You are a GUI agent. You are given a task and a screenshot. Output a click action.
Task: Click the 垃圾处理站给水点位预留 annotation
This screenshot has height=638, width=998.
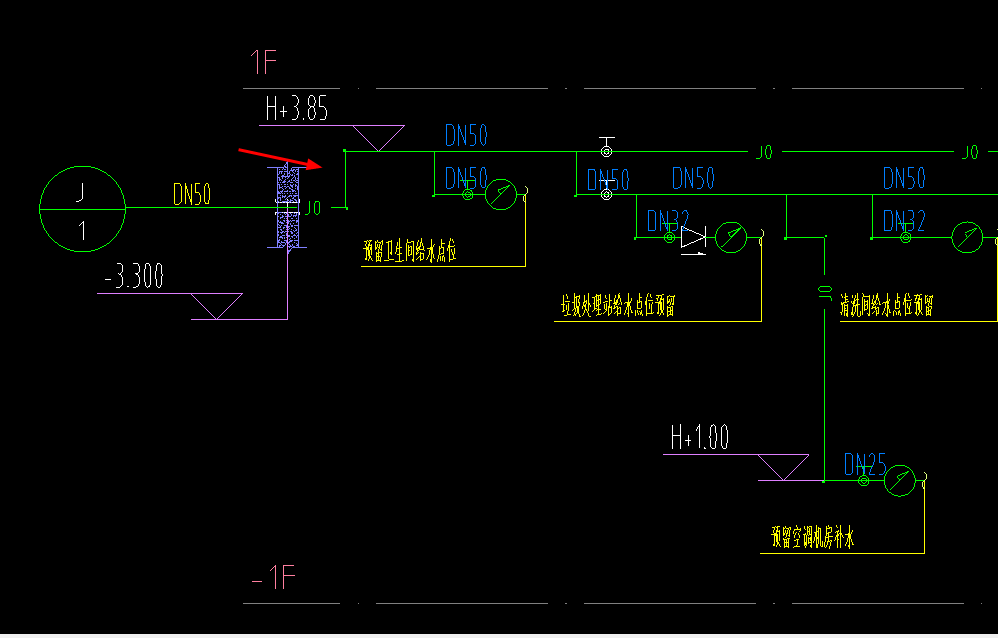point(617,305)
